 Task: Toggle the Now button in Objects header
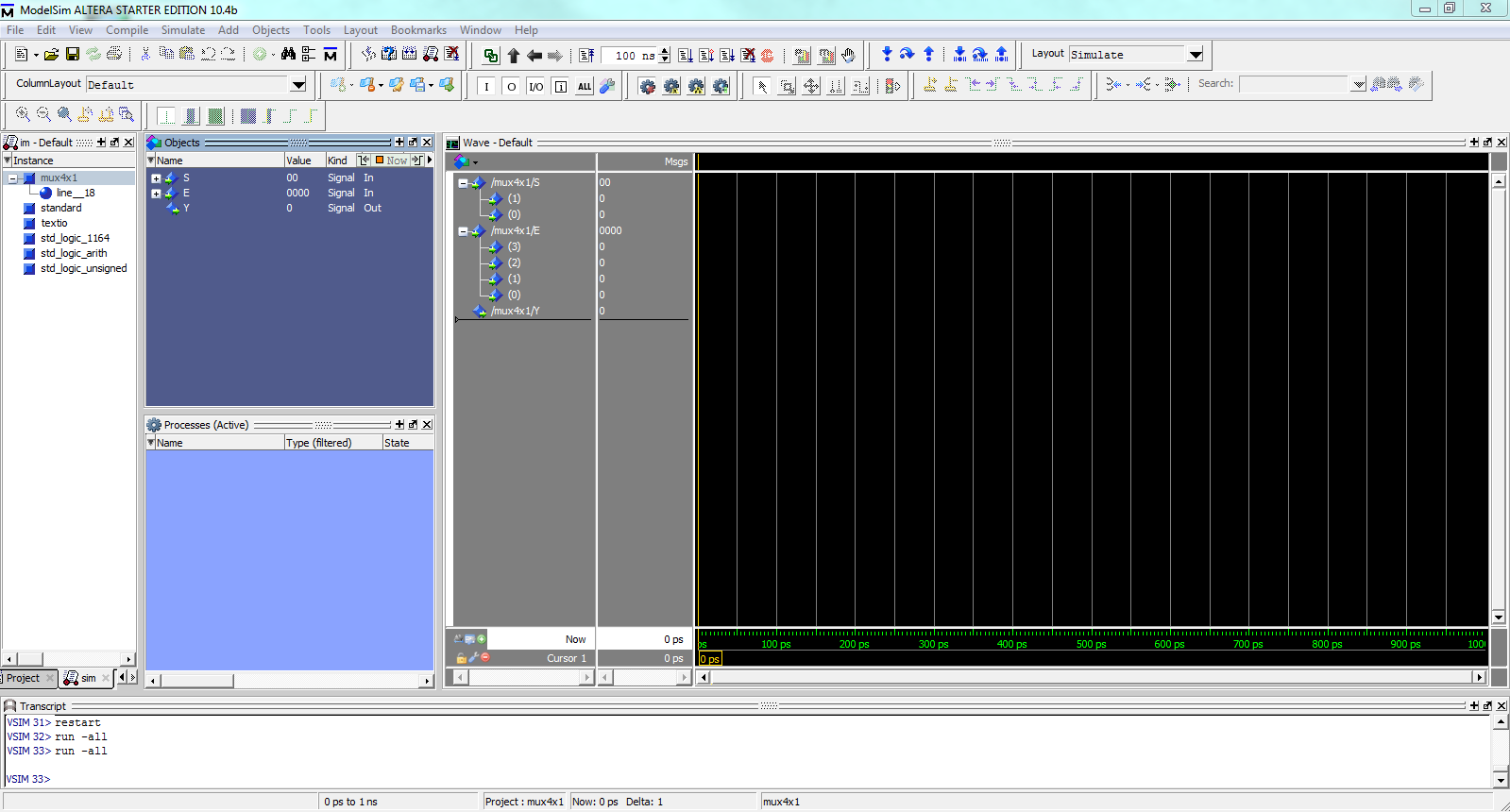(x=392, y=161)
